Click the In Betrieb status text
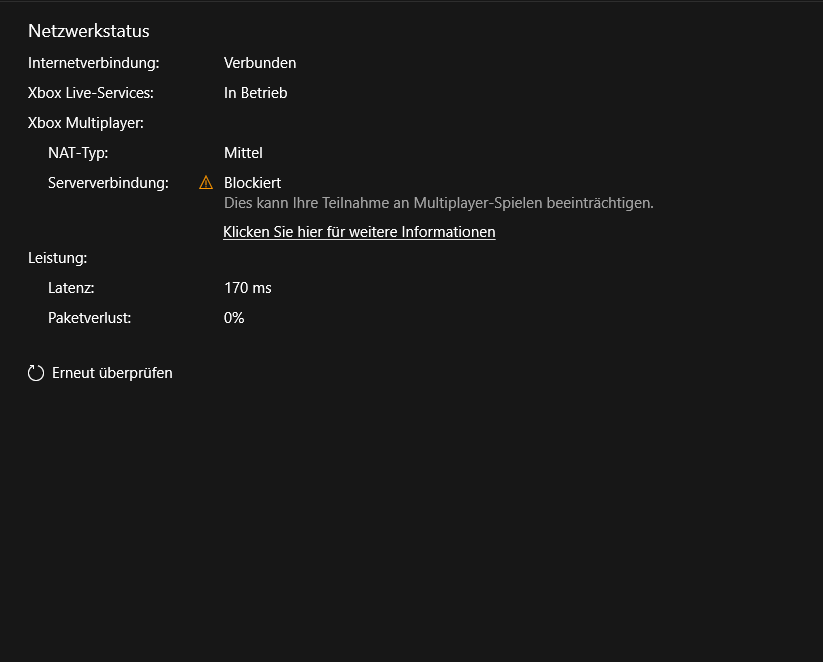Viewport: 823px width, 662px height. (x=256, y=93)
